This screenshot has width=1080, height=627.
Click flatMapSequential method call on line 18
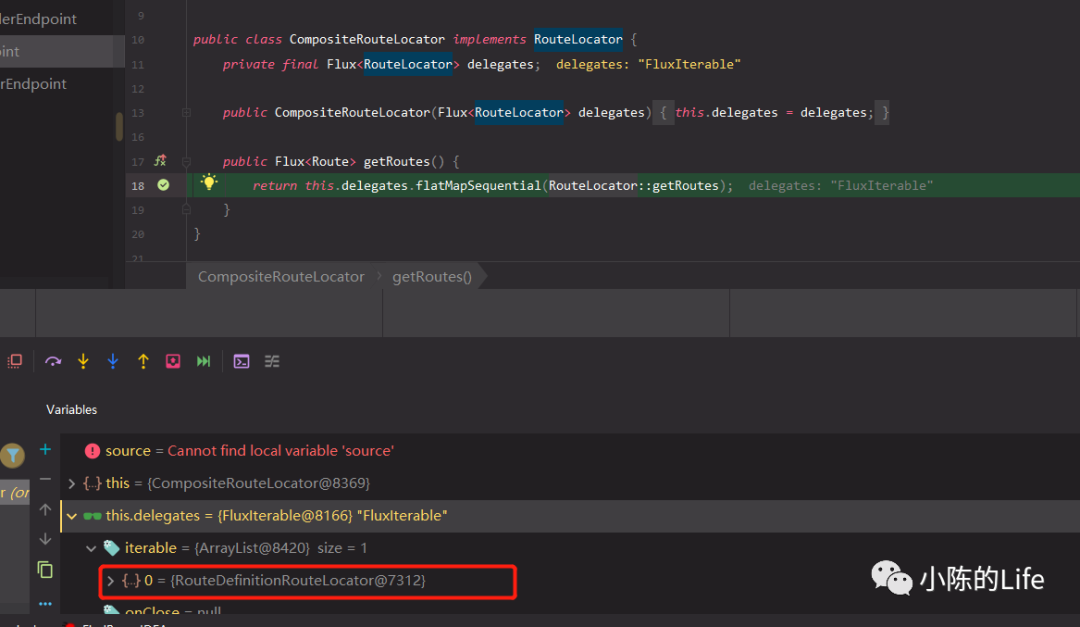[x=478, y=185]
